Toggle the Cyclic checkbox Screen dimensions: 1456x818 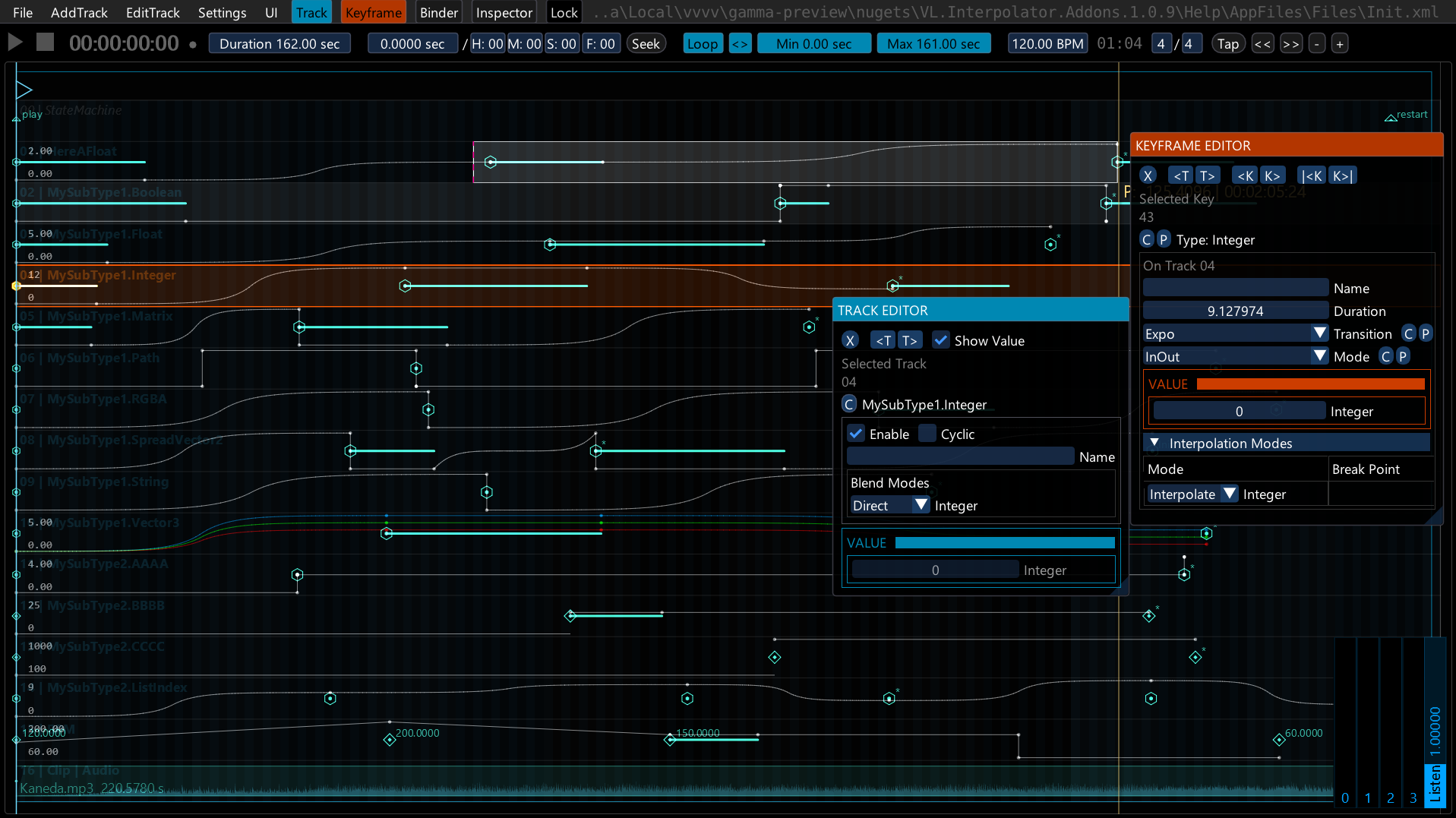point(927,434)
